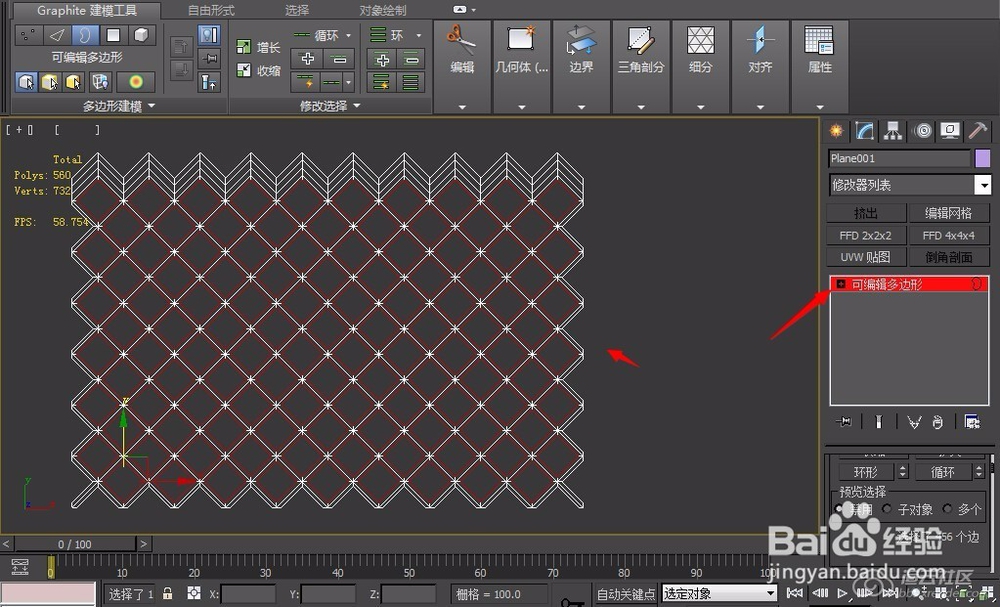Select 禁用 preview selection radio
The height and width of the screenshot is (607, 1000).
tap(839, 509)
